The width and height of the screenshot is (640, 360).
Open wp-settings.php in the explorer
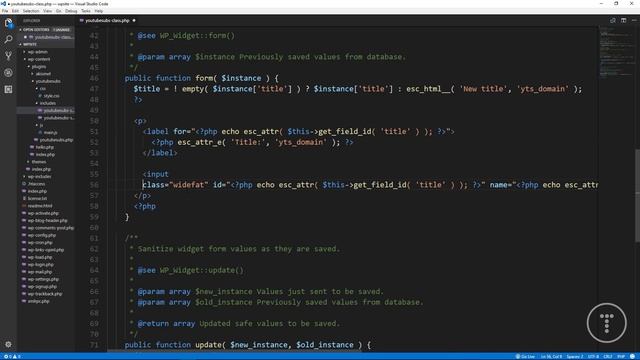tap(42, 280)
